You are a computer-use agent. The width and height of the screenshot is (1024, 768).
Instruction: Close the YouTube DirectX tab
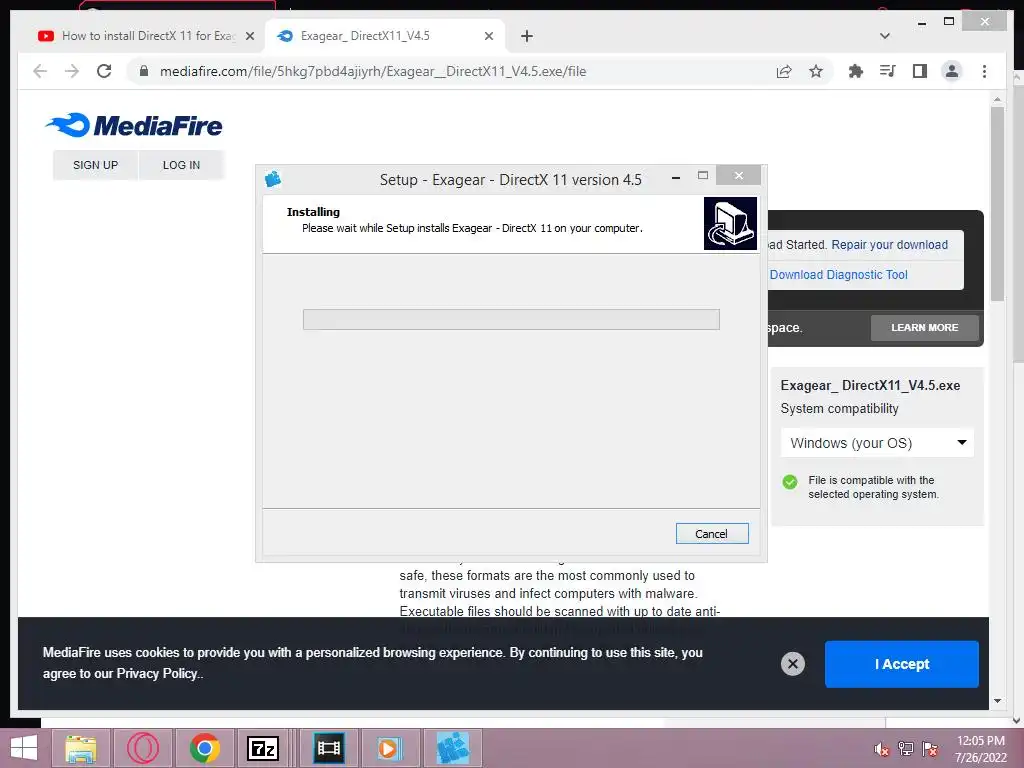coord(249,36)
